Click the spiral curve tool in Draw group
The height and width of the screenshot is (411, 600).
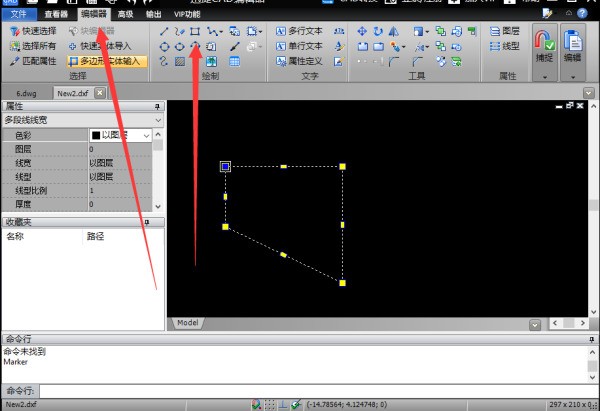coord(164,62)
